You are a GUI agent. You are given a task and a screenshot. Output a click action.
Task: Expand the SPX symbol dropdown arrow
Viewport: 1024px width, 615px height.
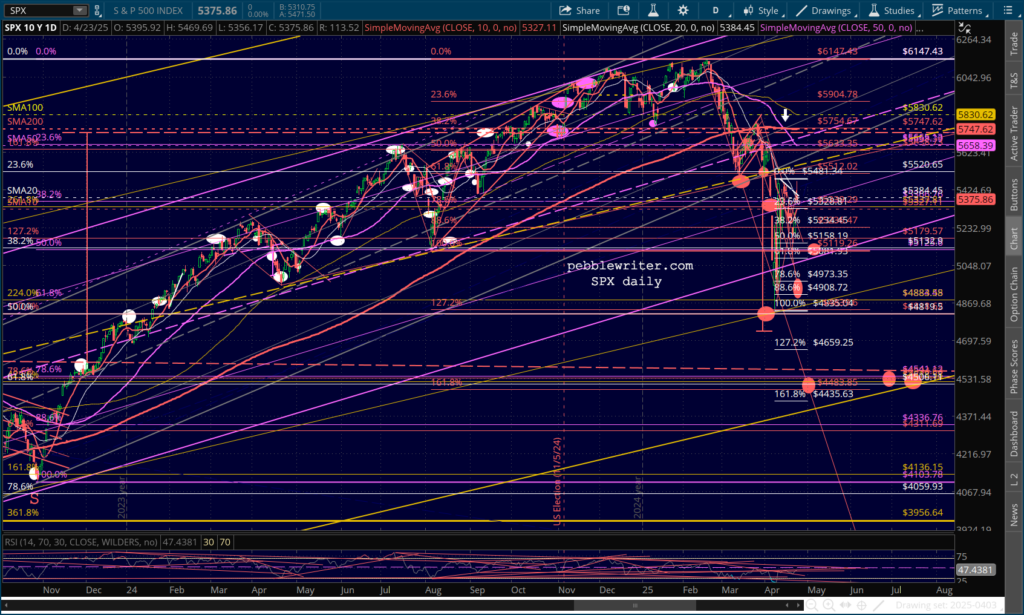(79, 10)
